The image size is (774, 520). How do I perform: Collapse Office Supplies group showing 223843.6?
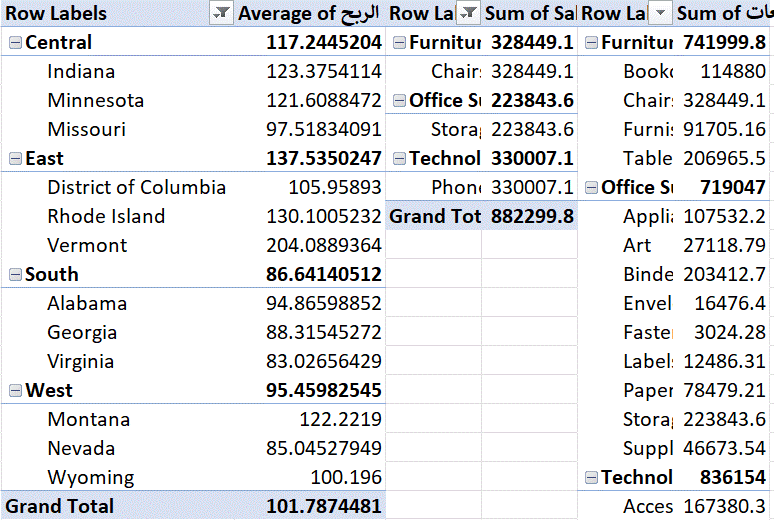pos(399,101)
